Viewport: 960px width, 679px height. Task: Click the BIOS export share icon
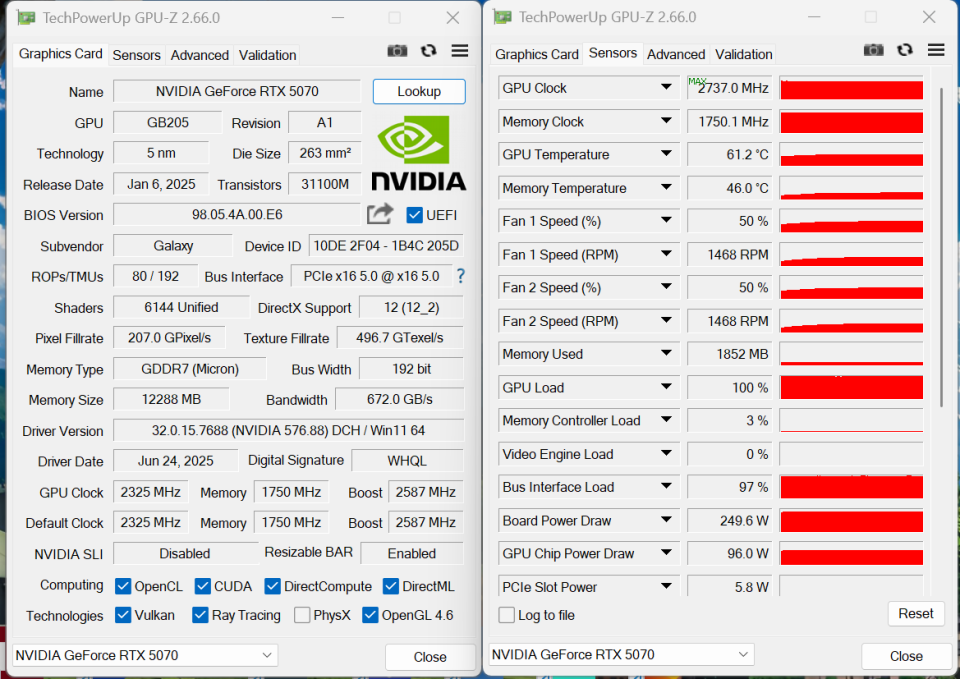tap(380, 214)
